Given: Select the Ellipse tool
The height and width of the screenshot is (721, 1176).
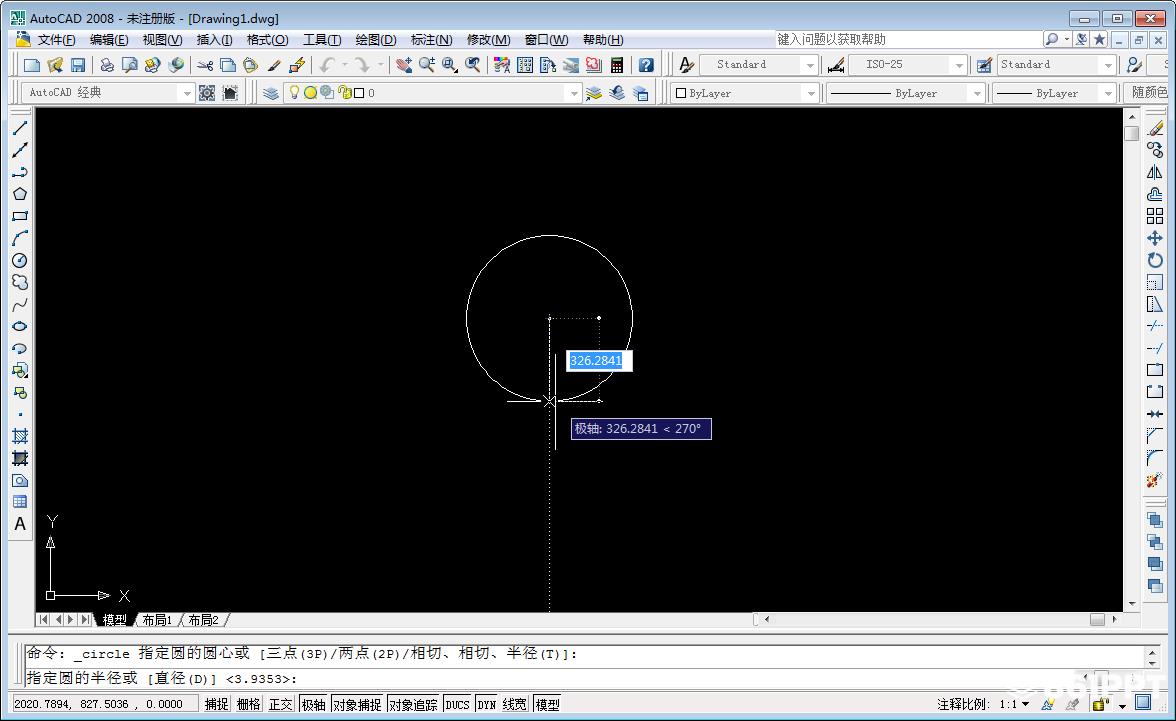Looking at the screenshot, I should coord(20,326).
